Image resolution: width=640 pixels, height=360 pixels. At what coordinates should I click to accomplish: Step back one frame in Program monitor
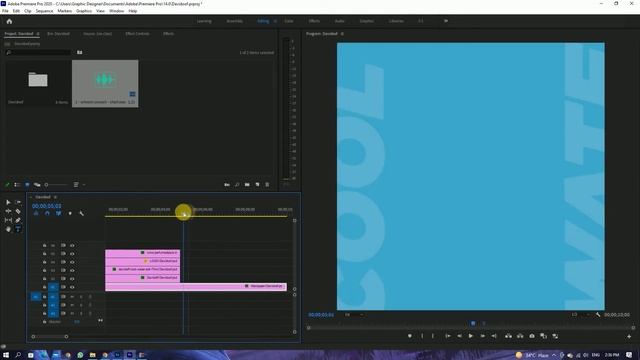click(459, 336)
